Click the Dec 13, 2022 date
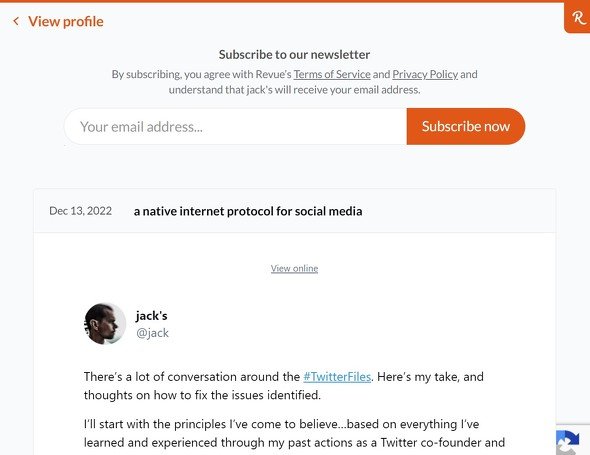The width and height of the screenshot is (590, 455). (80, 211)
